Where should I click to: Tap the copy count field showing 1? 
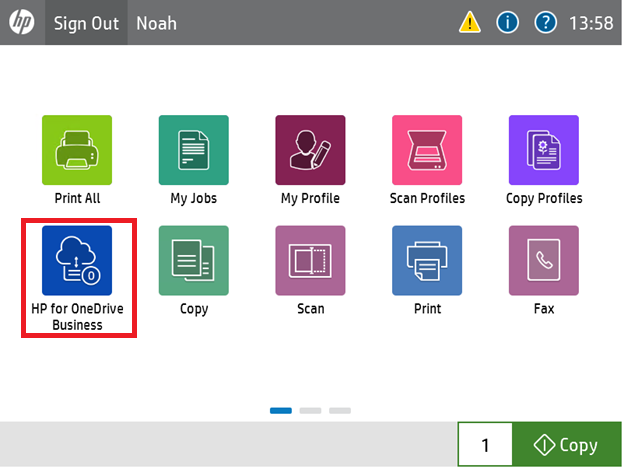coord(485,445)
